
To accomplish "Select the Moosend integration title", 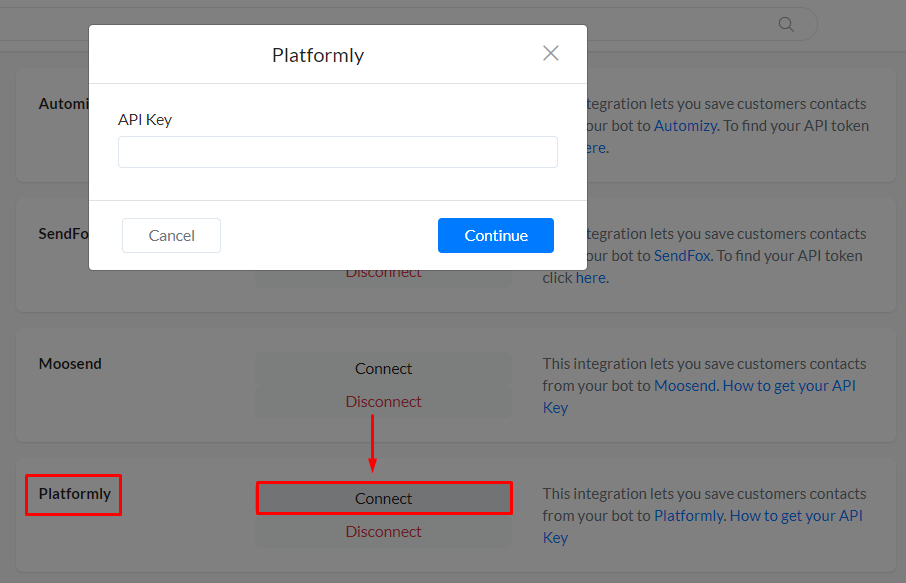I will click(x=70, y=364).
